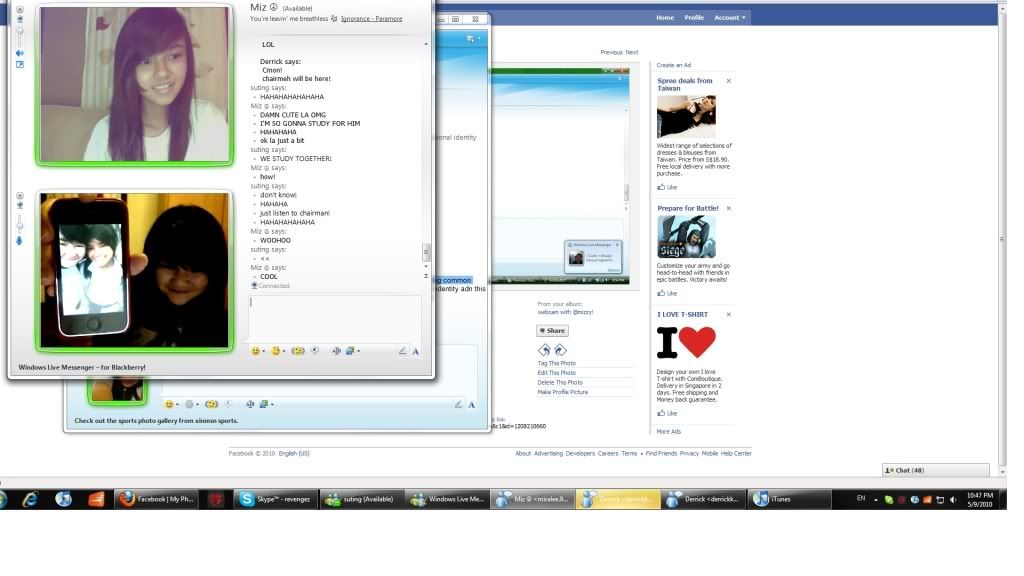Viewport: 1024px width, 576px height.
Task: Open dropdown arrow next to smiley emoticon
Action: click(265, 351)
